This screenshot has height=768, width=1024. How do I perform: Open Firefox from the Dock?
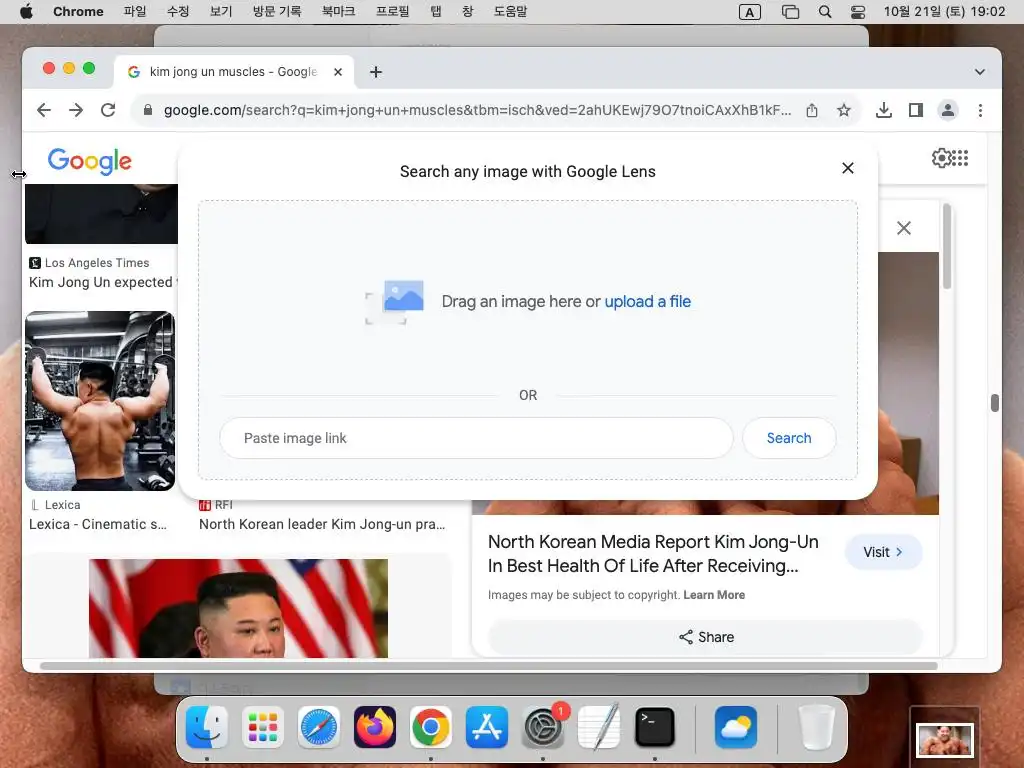pos(375,727)
